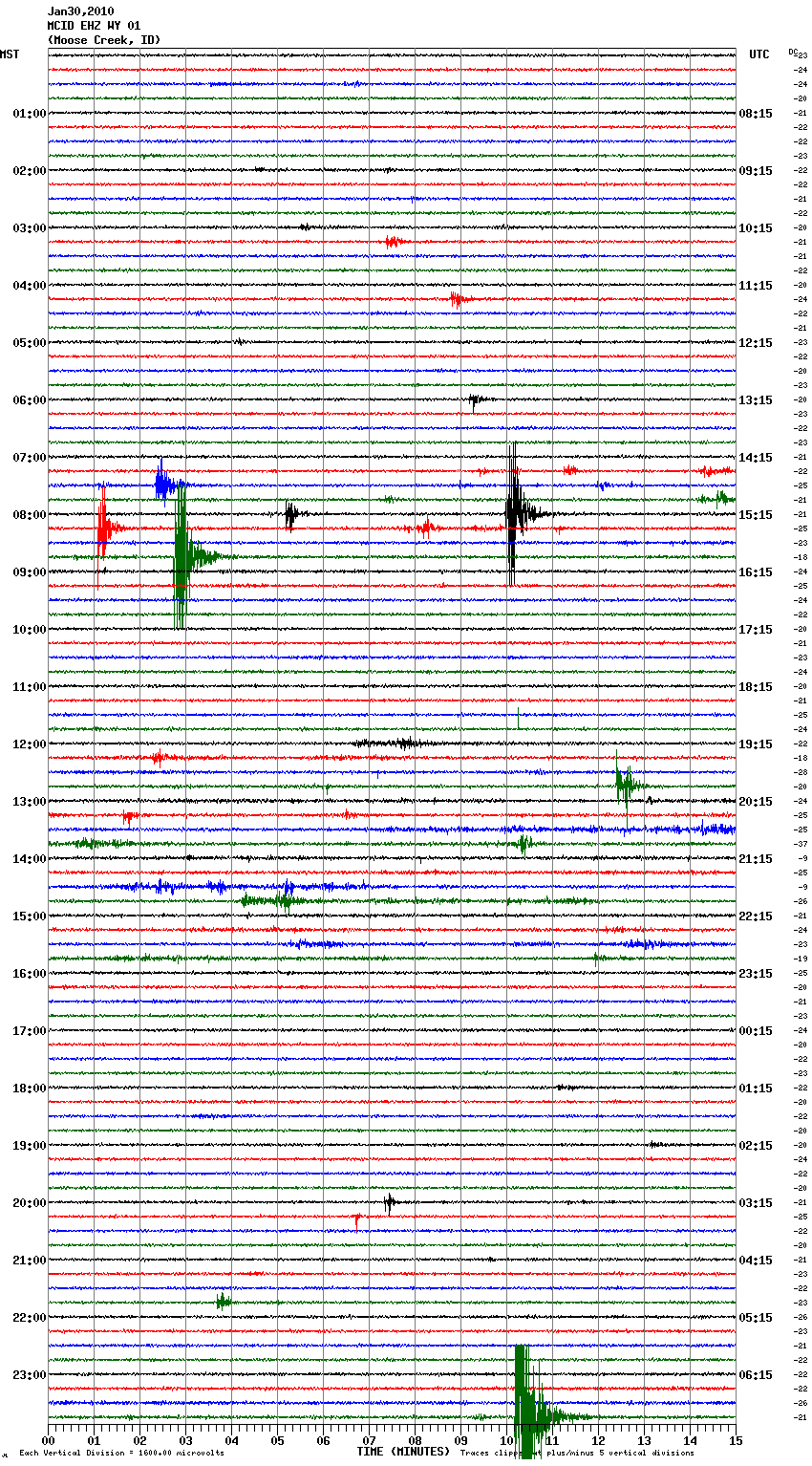Click the 23:15 UTC row label
This screenshot has width=812, height=1466.
(x=756, y=974)
